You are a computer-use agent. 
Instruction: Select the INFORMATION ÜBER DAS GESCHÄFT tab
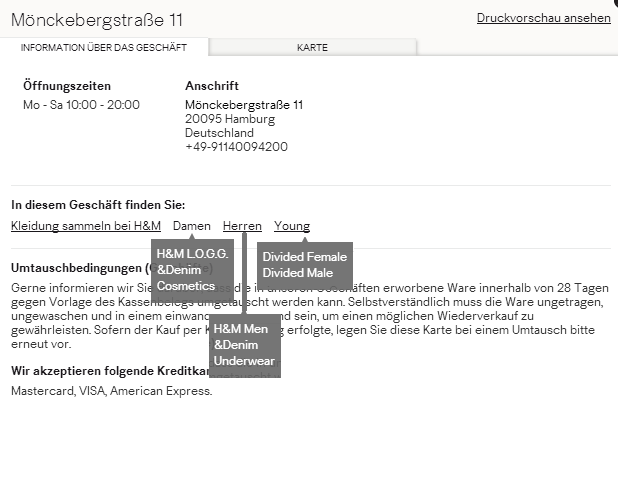(x=104, y=47)
